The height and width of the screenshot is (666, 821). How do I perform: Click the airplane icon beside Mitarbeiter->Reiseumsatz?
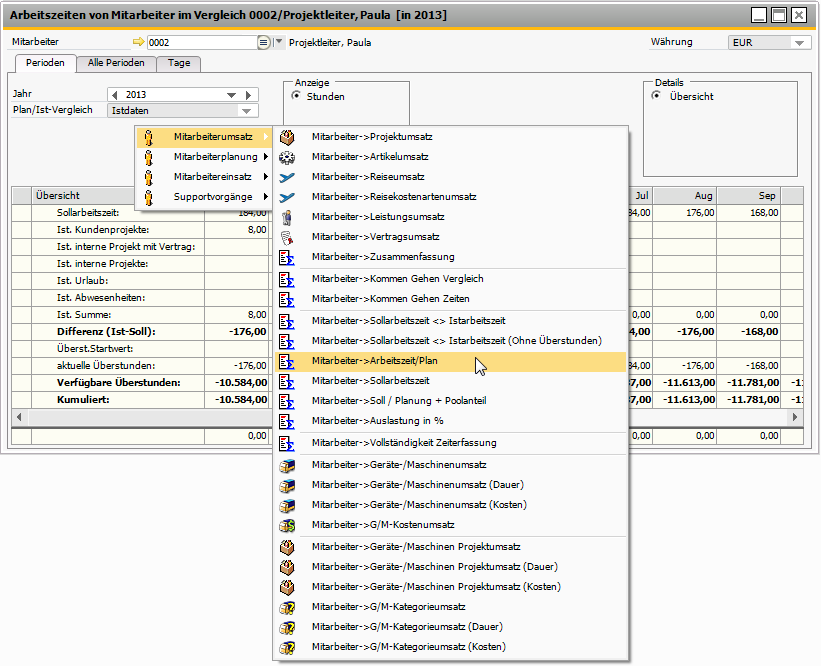[287, 177]
